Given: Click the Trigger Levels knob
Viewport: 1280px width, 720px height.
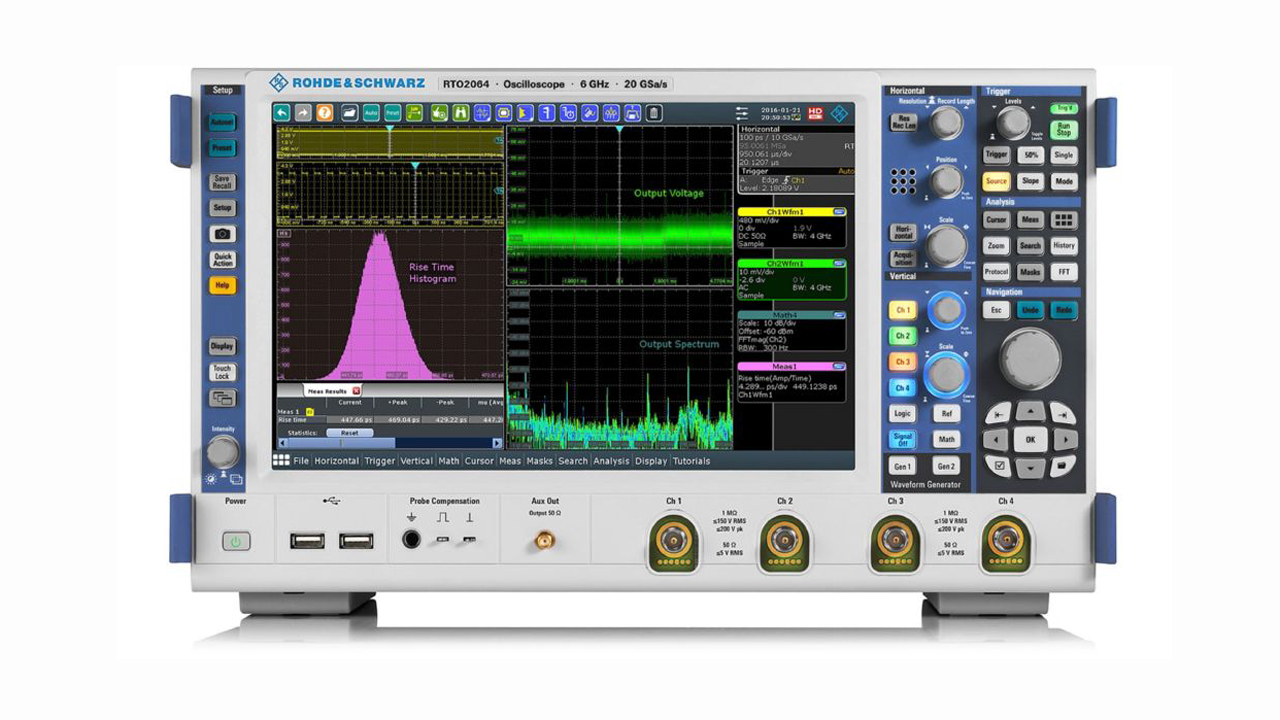Looking at the screenshot, I should 1013,123.
